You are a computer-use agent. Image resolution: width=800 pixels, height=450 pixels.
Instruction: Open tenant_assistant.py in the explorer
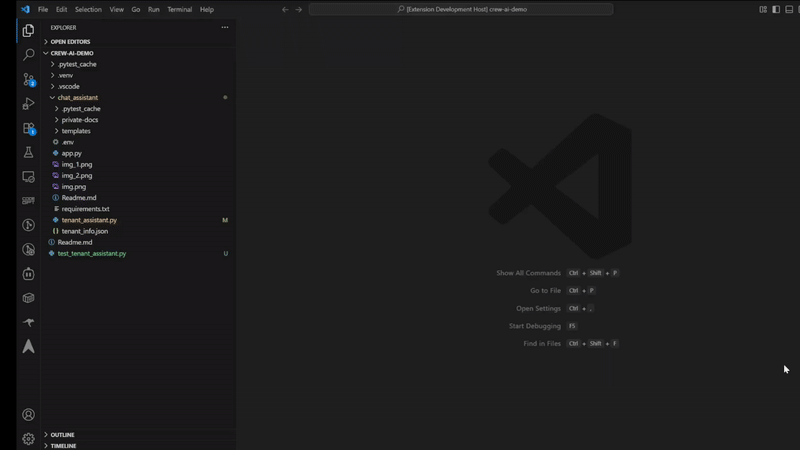pyautogui.click(x=89, y=220)
